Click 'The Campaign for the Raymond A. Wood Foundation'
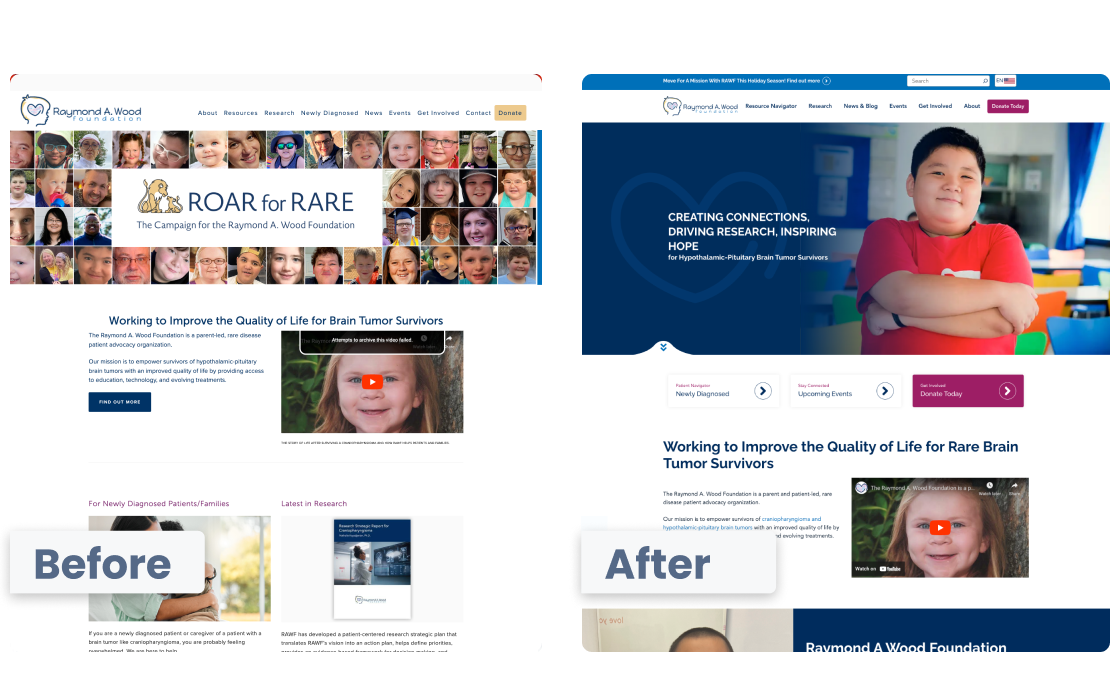 (246, 225)
